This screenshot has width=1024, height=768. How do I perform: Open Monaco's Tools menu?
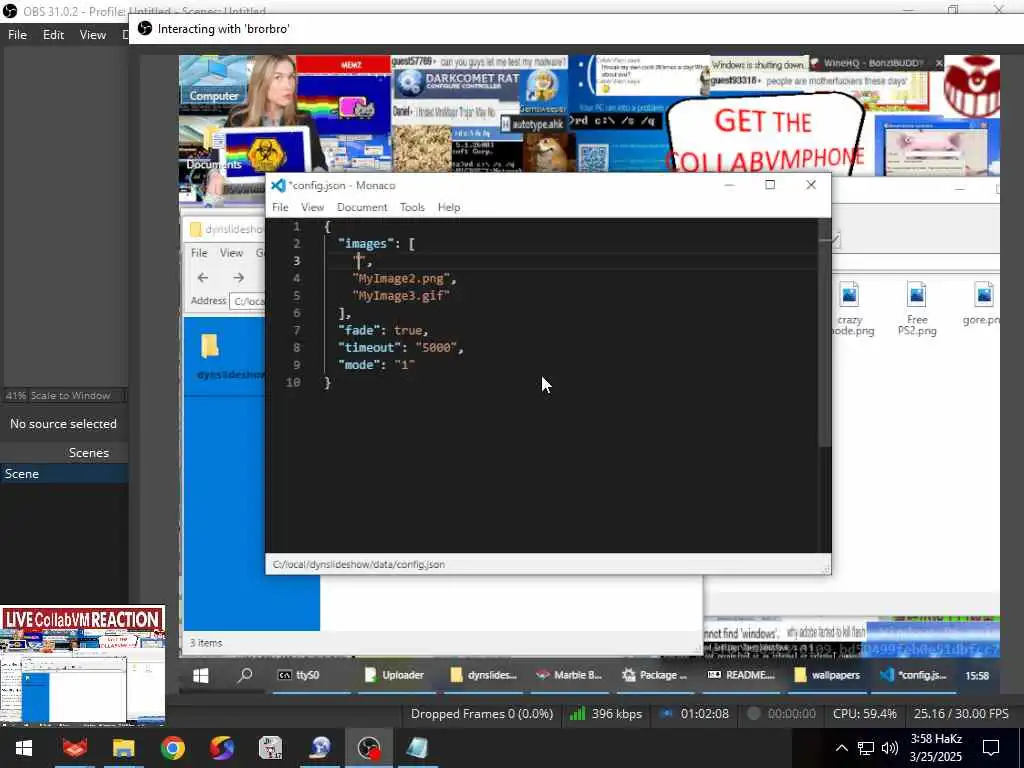(412, 207)
